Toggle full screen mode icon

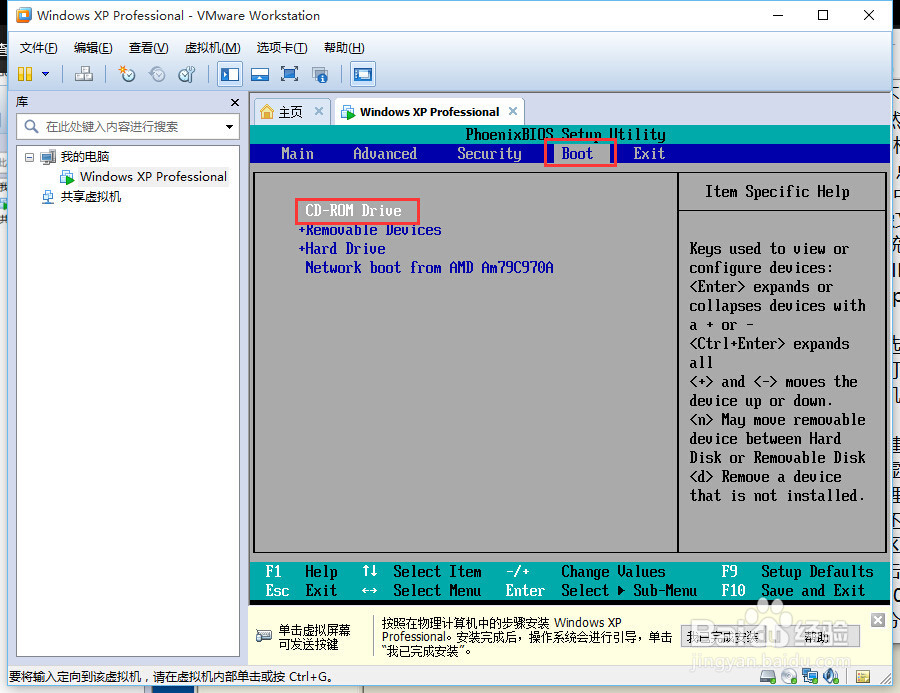[x=288, y=74]
